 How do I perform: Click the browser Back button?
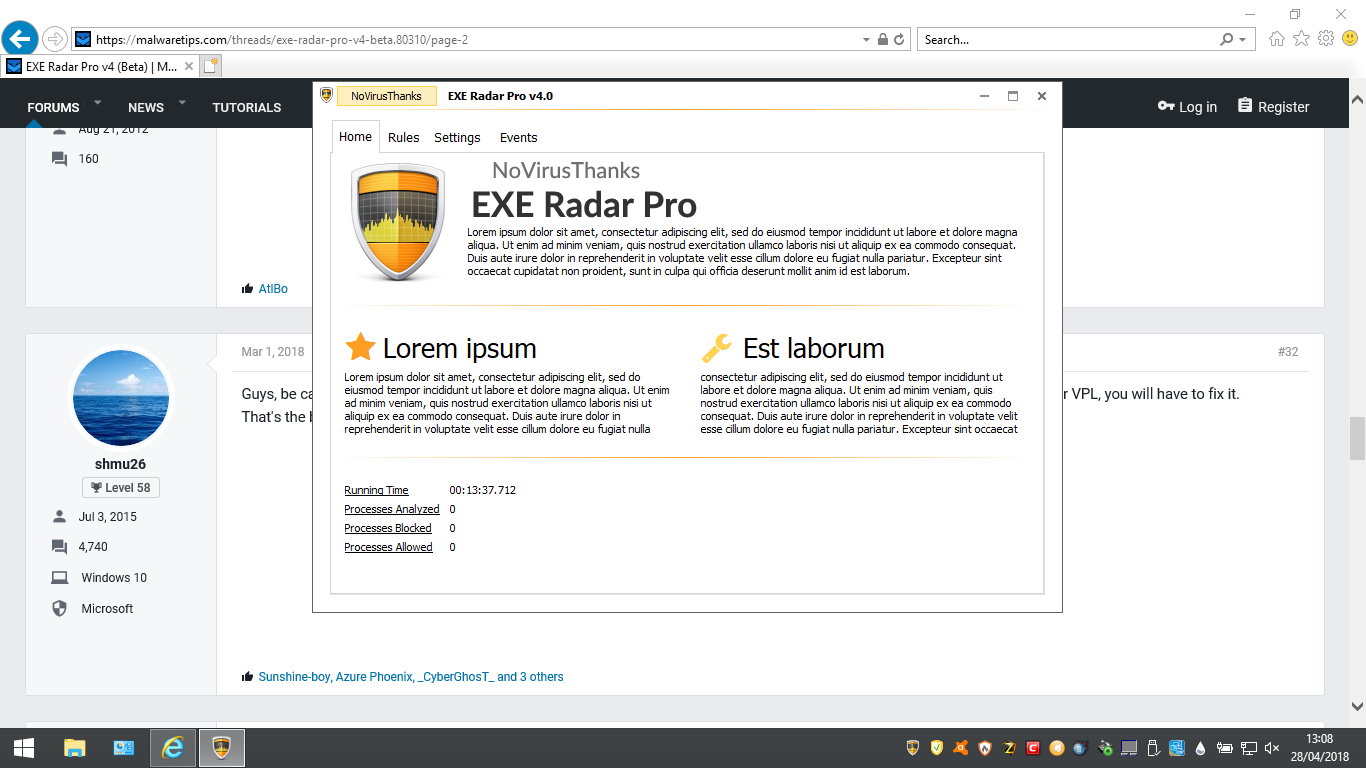(20, 40)
